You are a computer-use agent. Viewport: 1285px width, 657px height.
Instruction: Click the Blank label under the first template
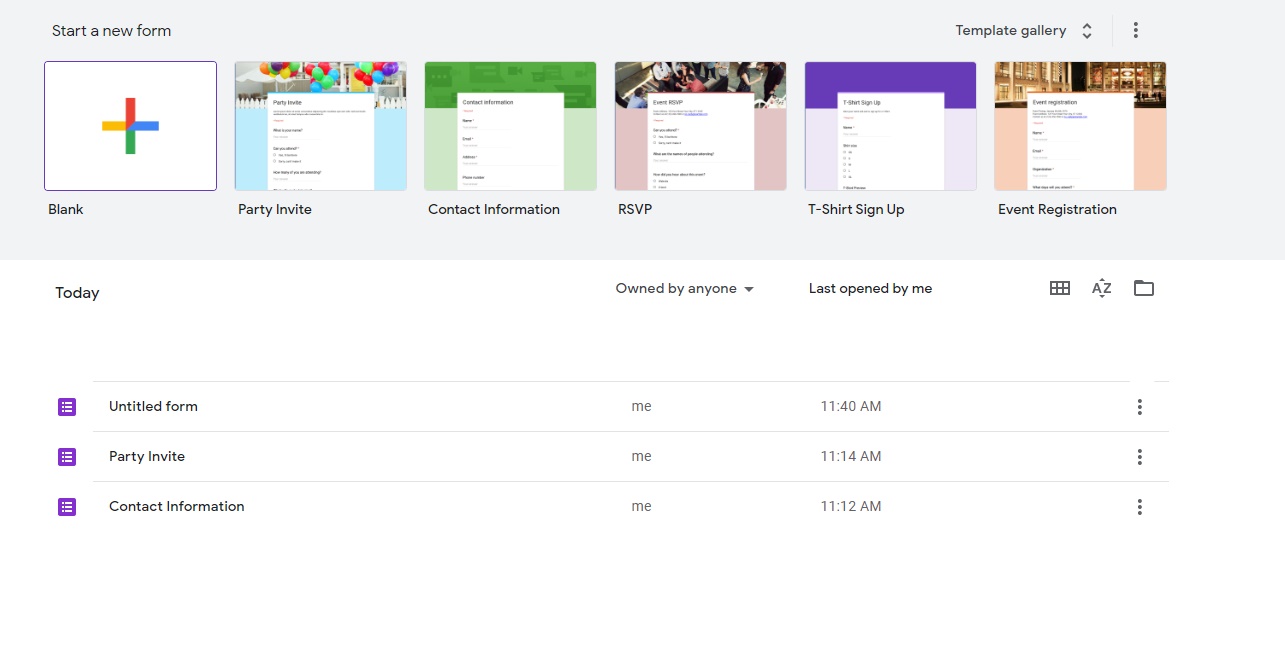(66, 210)
